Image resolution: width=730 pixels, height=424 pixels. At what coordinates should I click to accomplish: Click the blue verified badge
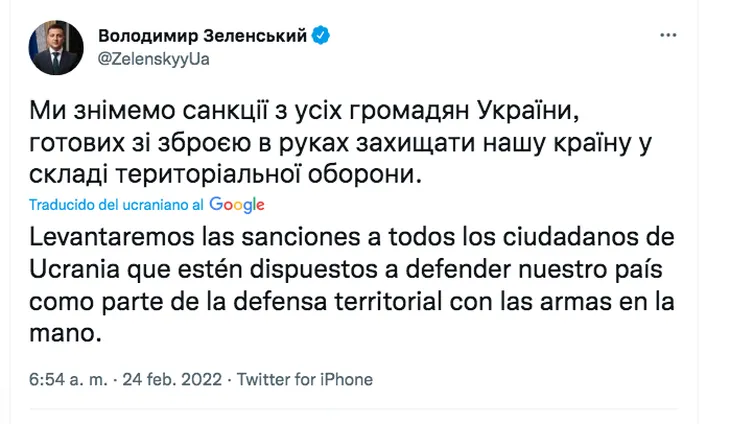click(321, 36)
